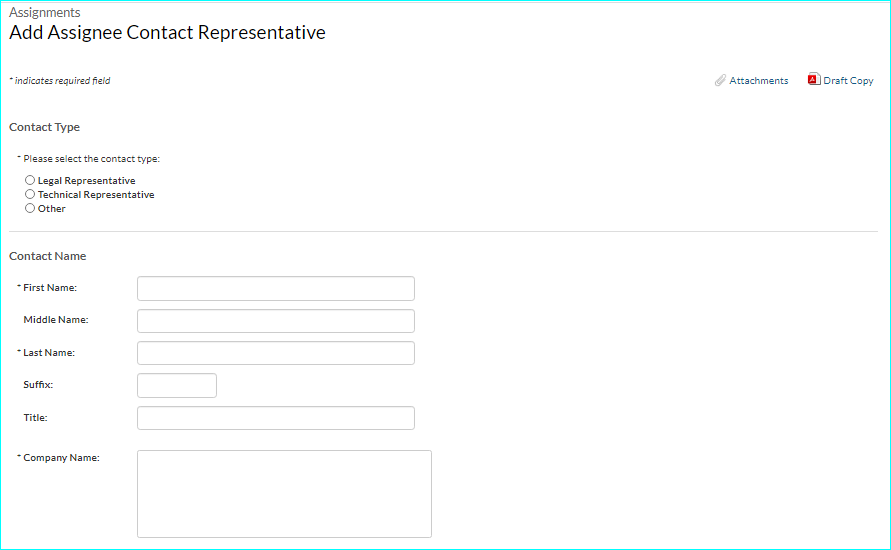Focus the Title text field

(275, 418)
